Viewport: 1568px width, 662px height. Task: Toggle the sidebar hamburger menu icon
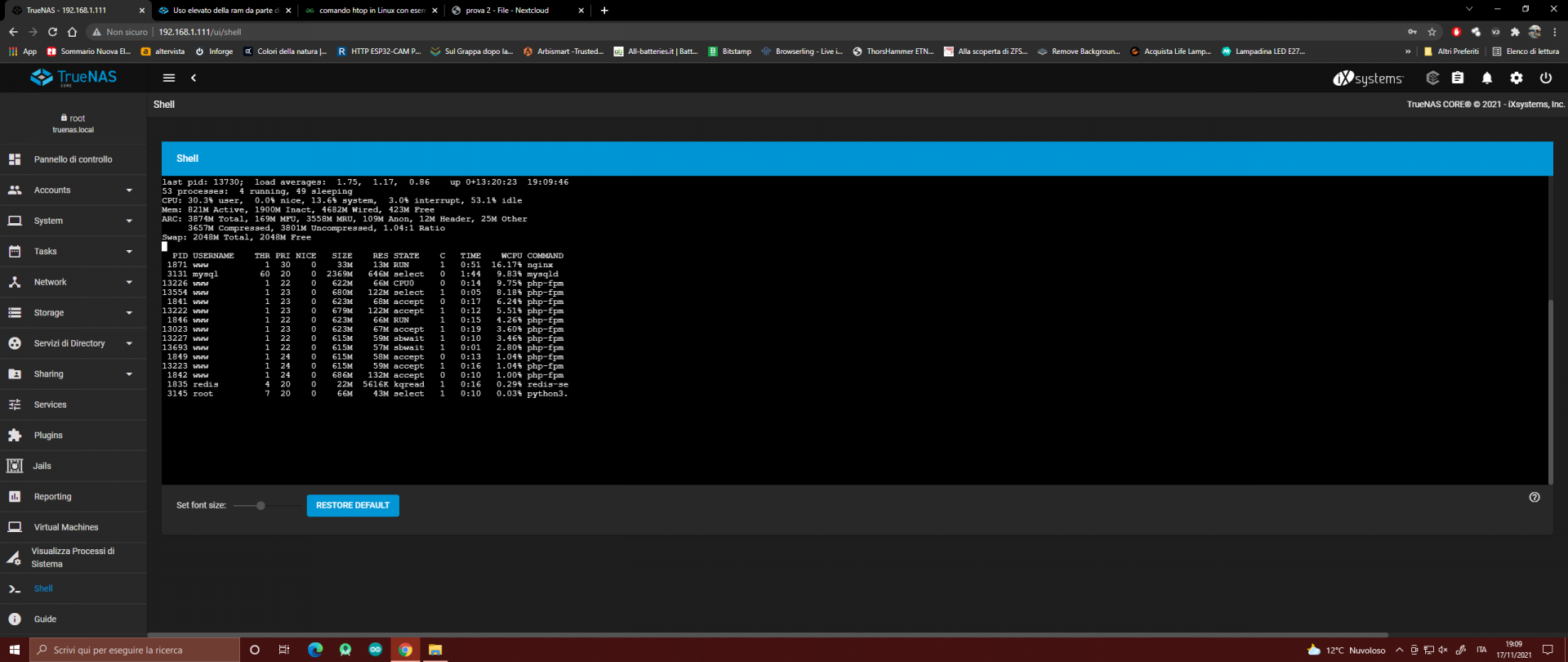tap(169, 78)
